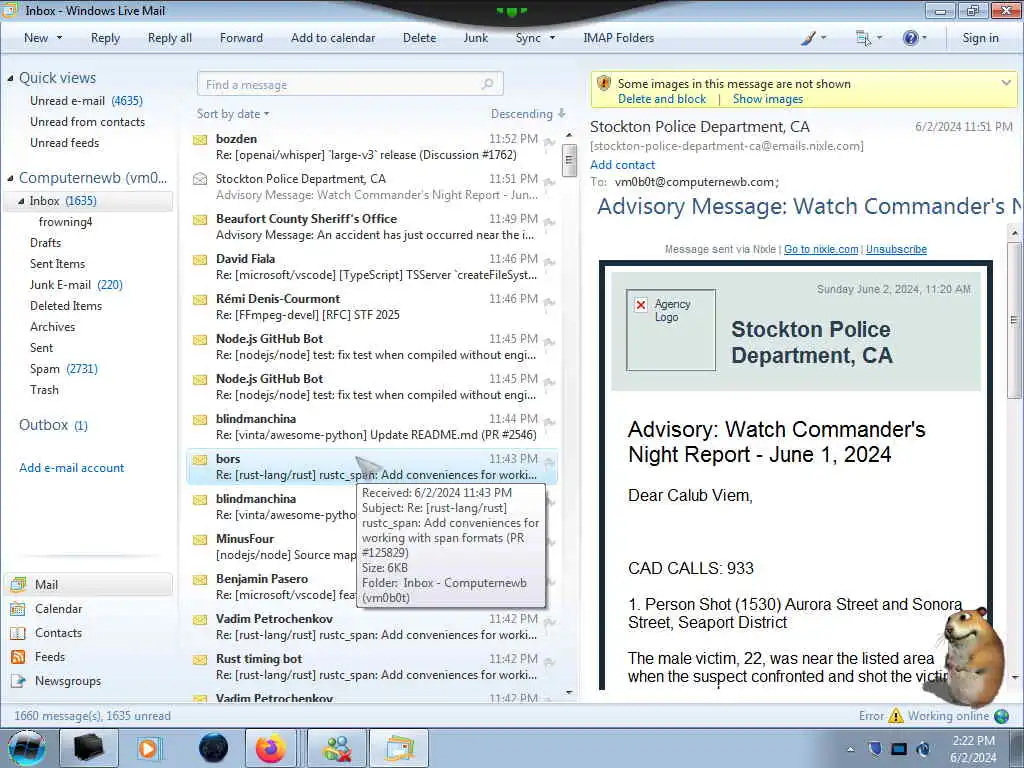Toggle flag on Rust timing bot message
Viewport: 1024px width, 768px height.
click(x=549, y=662)
